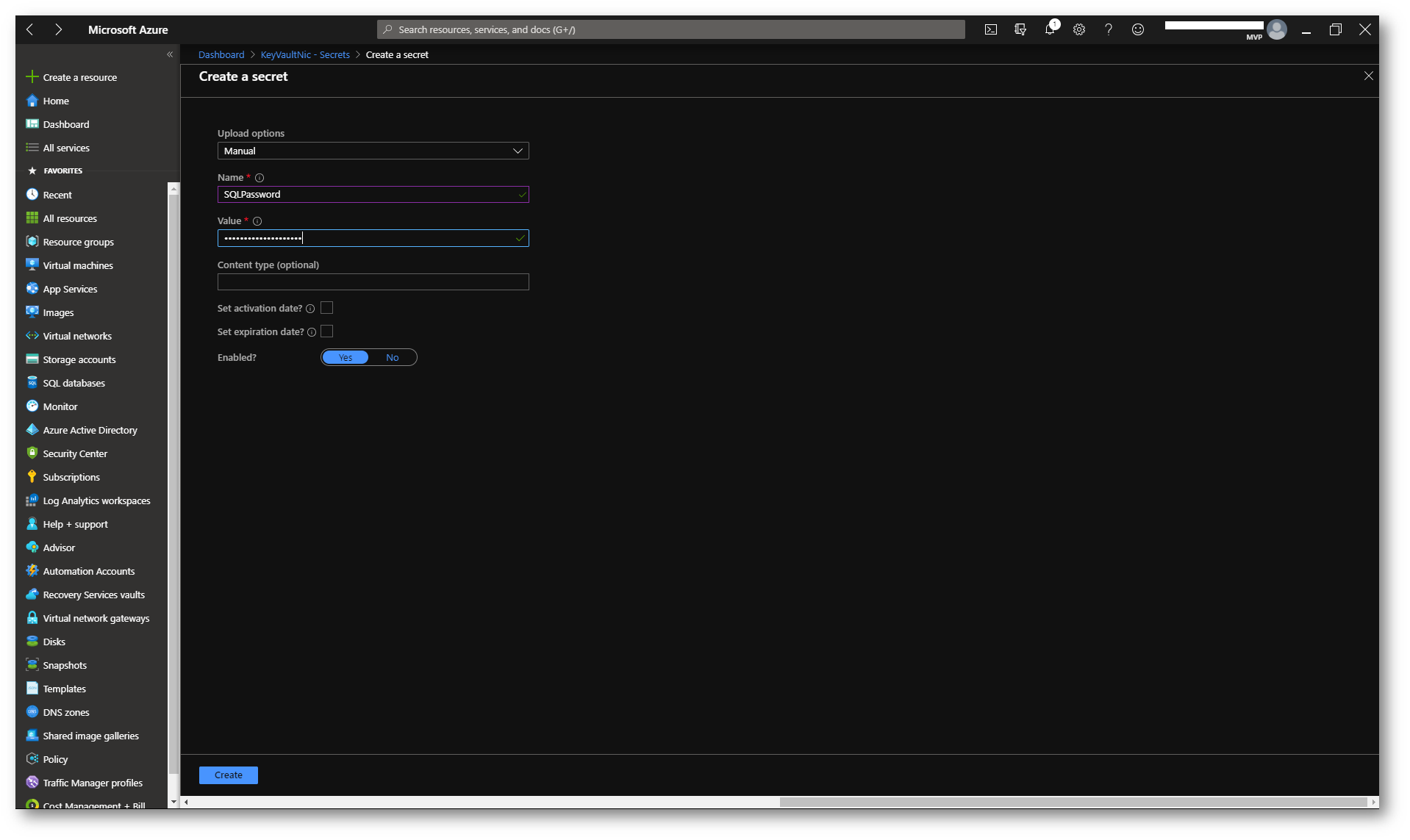Open portal settings gear icon
The width and height of the screenshot is (1410, 840).
coord(1078,29)
